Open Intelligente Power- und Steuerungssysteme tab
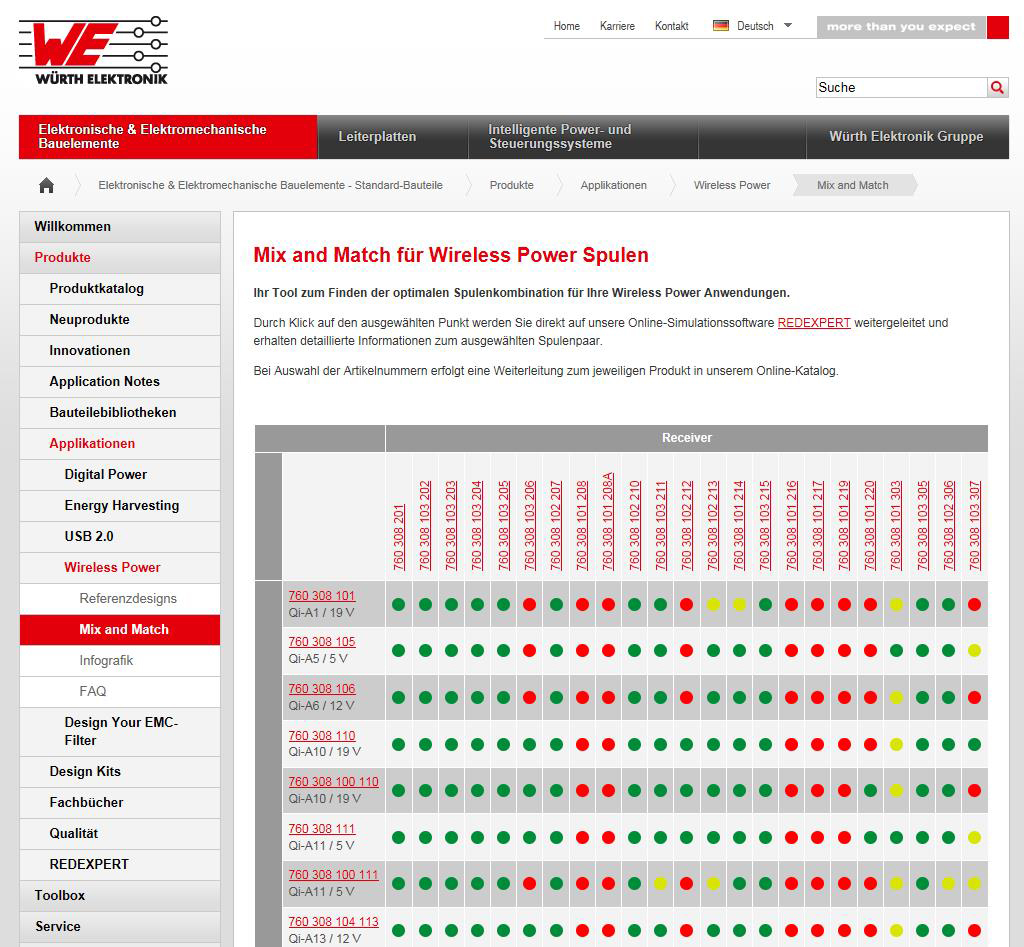Screen dimensions: 1024x947 [583, 136]
